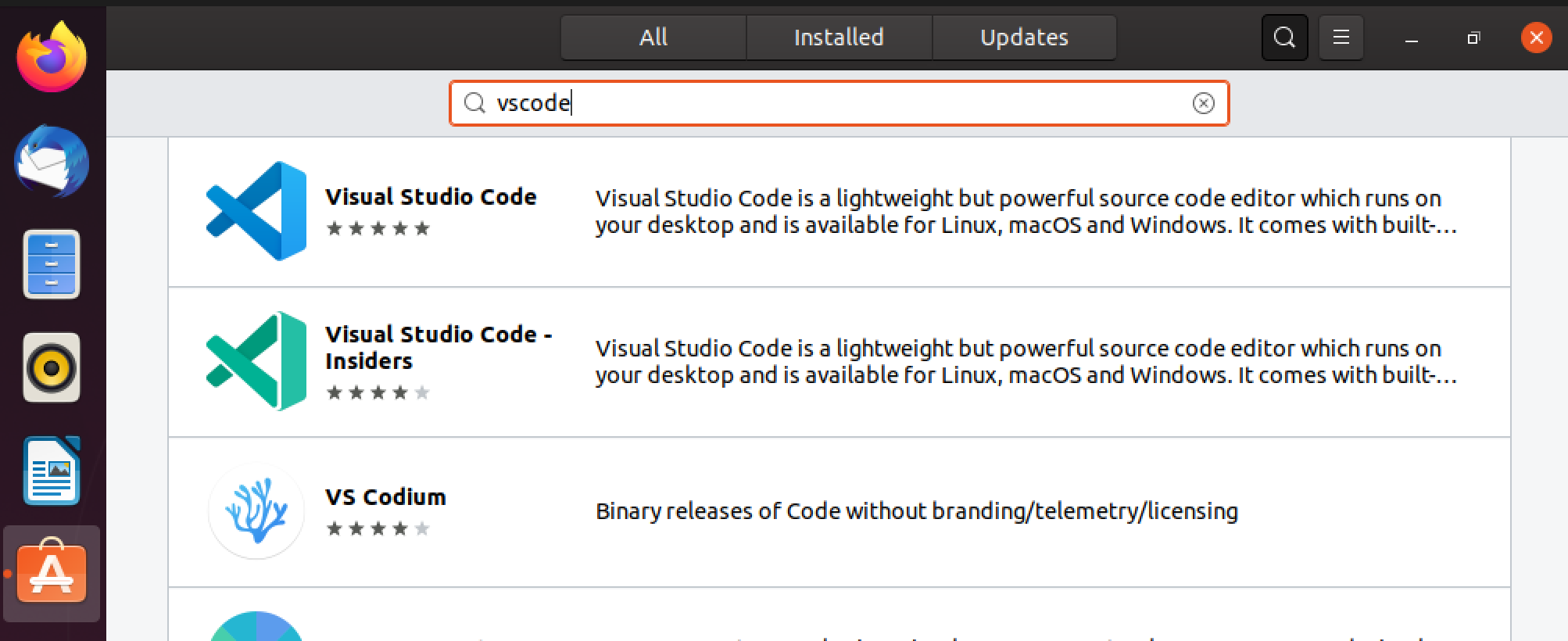
Task: Launch Rhythmbox music player
Action: (x=52, y=367)
